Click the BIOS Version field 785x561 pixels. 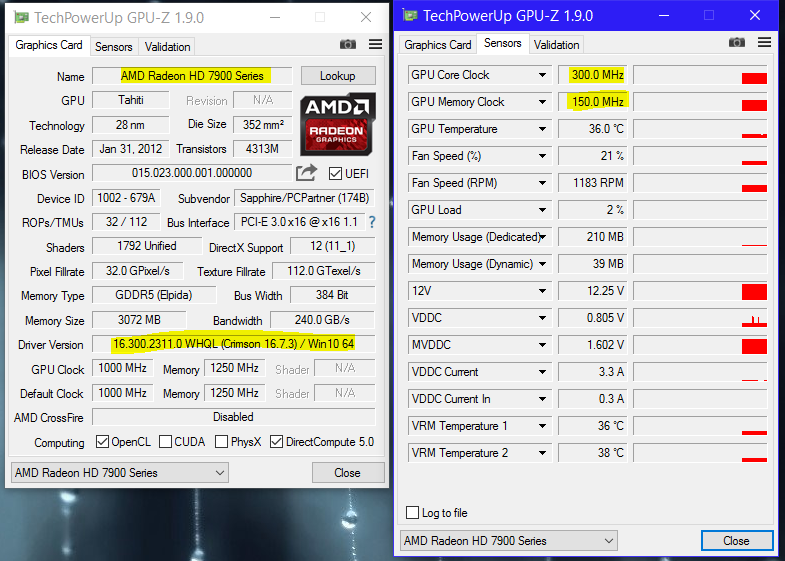coord(192,173)
